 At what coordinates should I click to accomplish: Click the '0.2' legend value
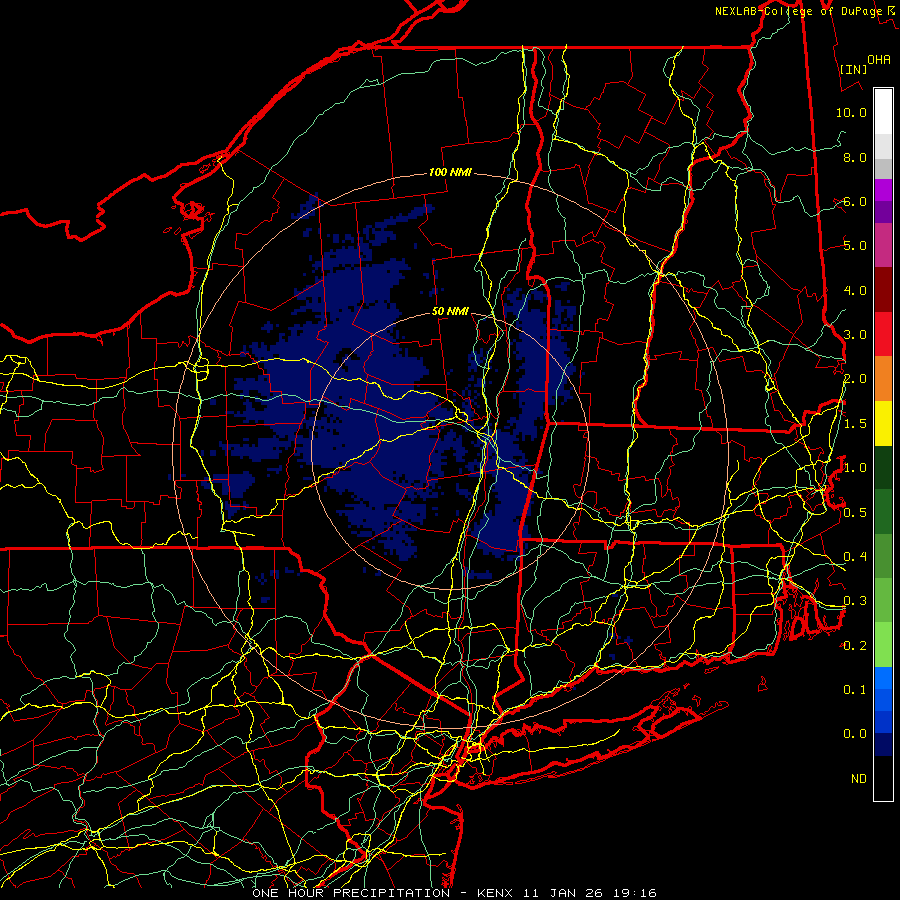click(855, 646)
